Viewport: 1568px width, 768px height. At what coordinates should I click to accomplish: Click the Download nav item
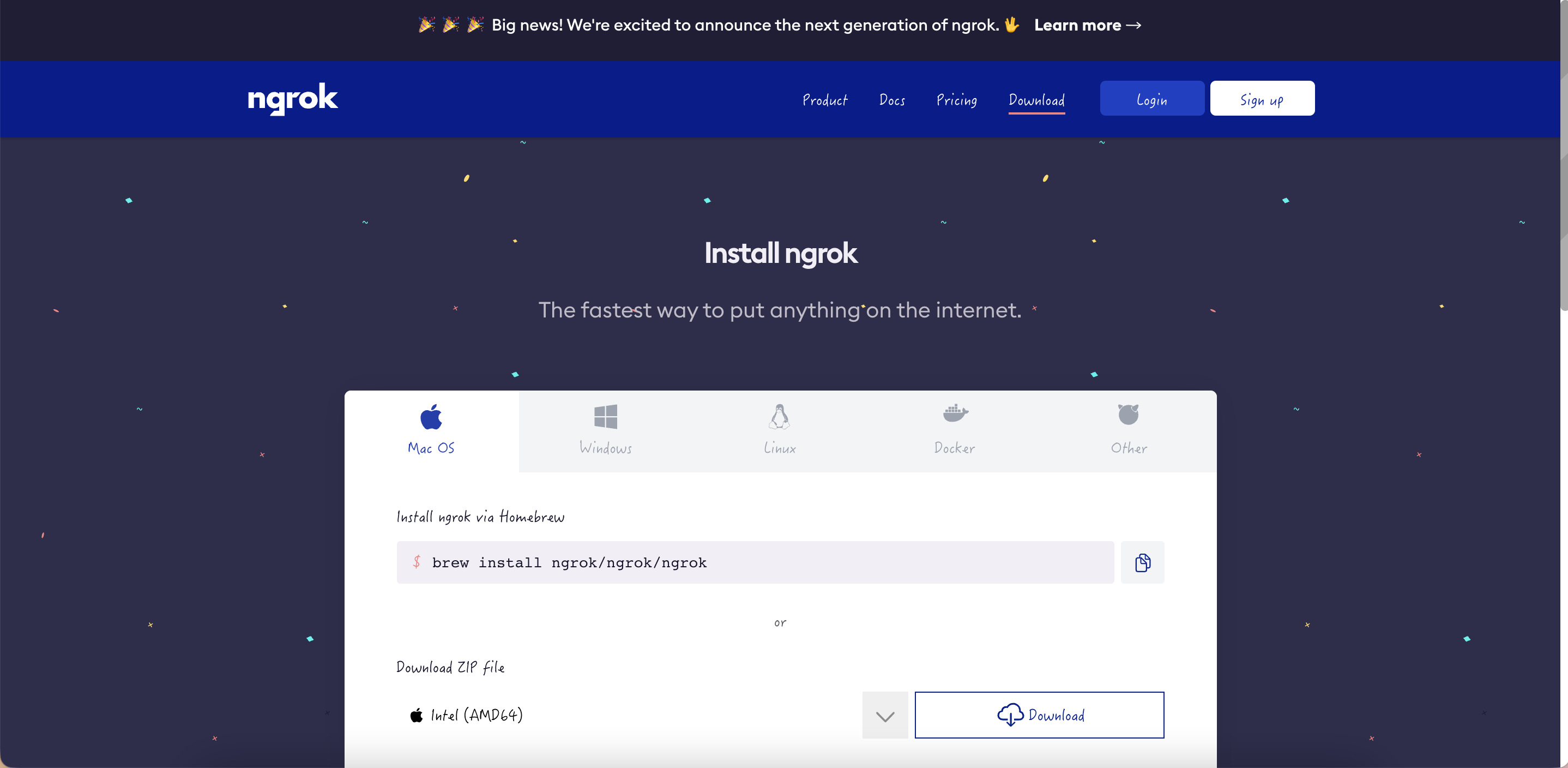point(1036,100)
